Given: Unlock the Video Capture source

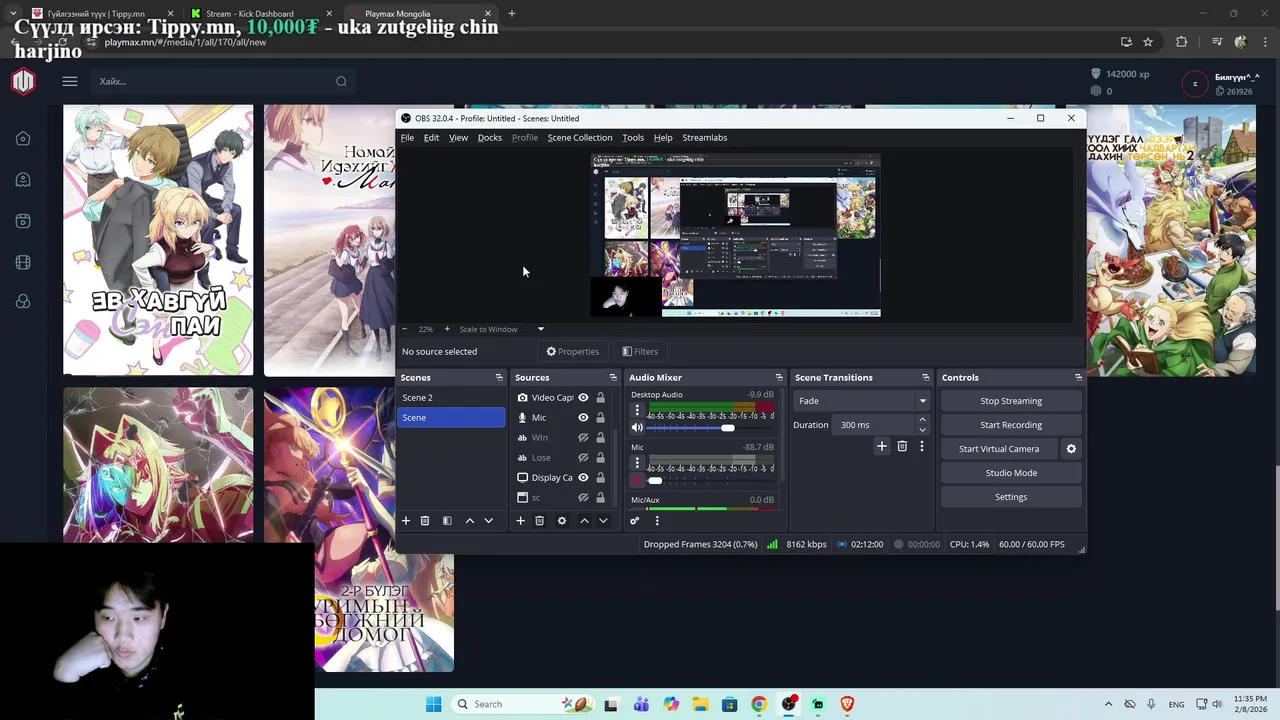Looking at the screenshot, I should [600, 398].
